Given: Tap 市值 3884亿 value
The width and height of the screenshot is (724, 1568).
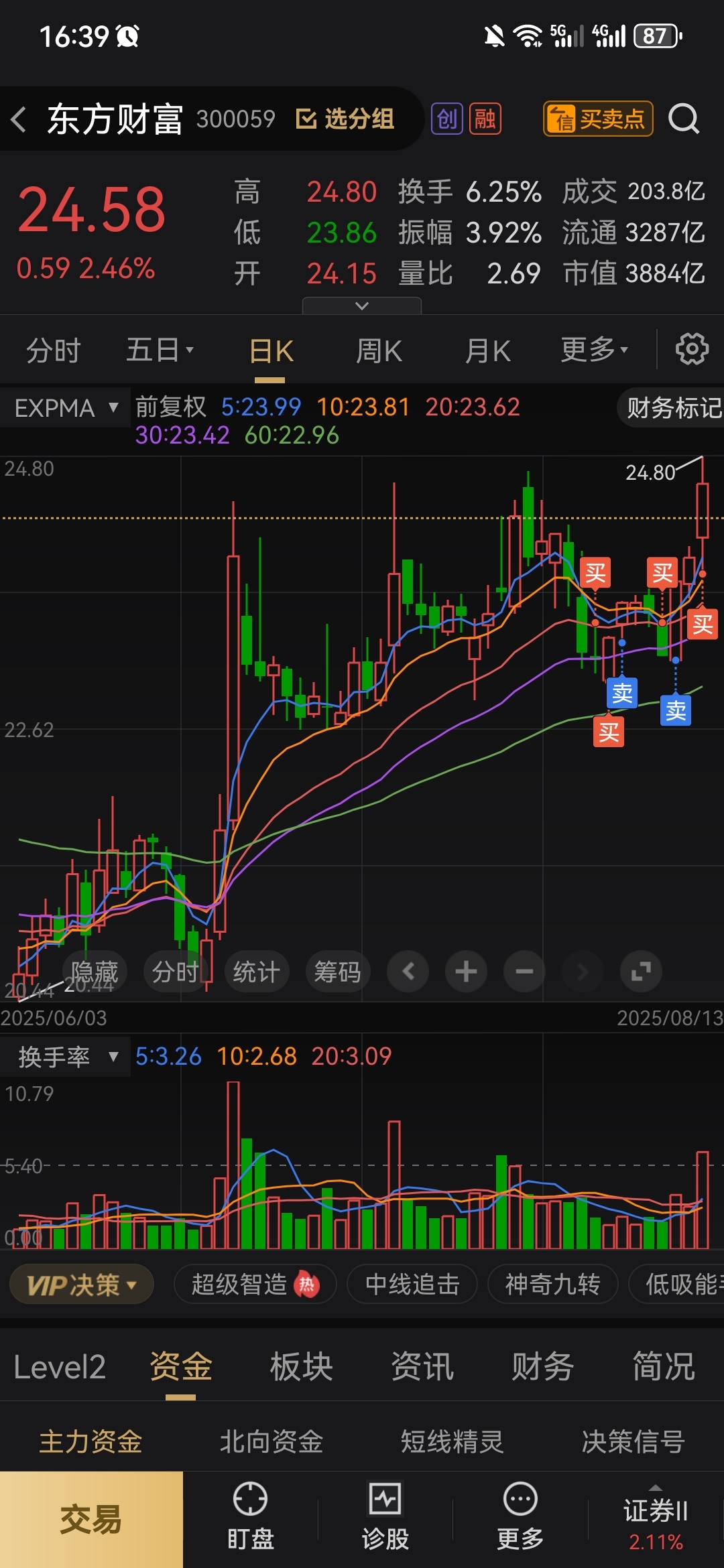Looking at the screenshot, I should (x=664, y=273).
